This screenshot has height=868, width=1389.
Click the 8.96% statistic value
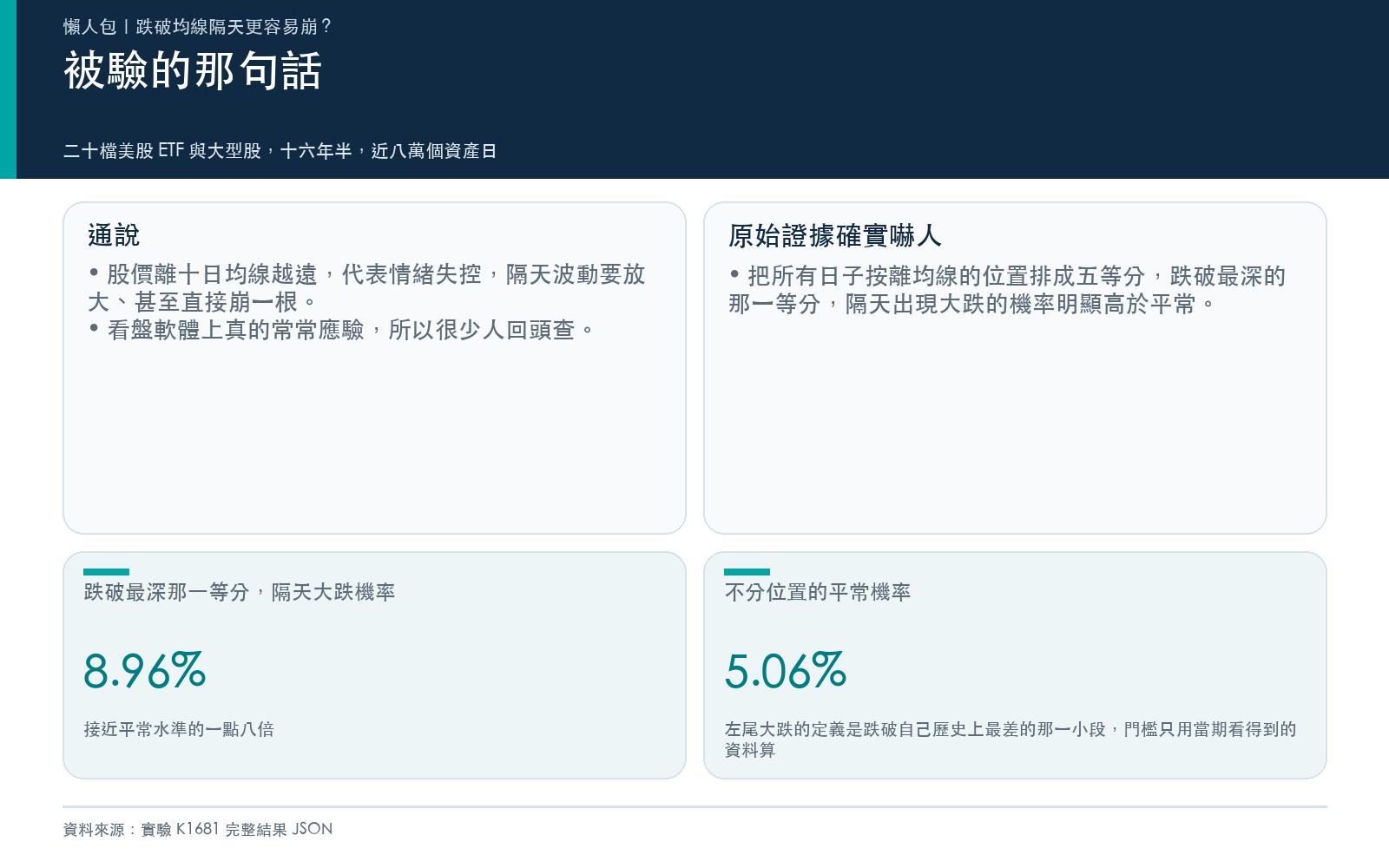tap(145, 671)
